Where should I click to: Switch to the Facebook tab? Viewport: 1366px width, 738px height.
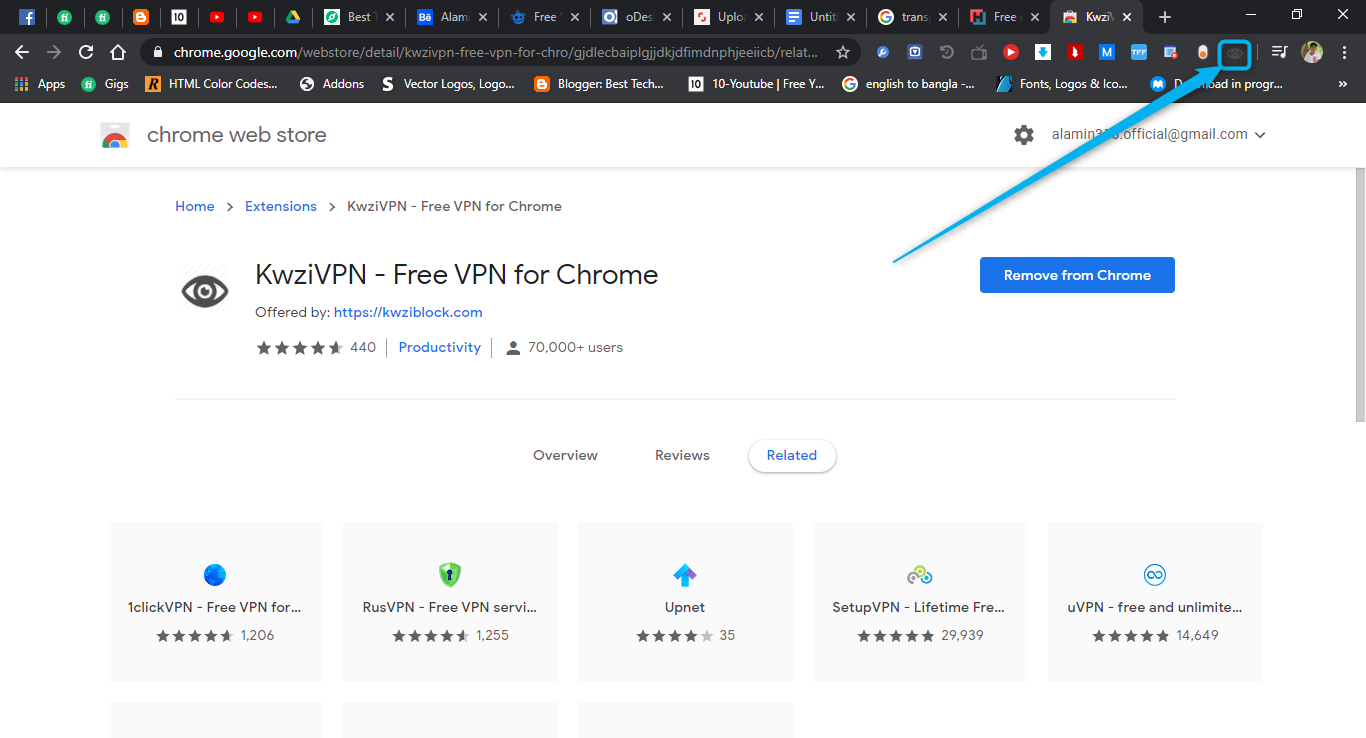coord(28,17)
